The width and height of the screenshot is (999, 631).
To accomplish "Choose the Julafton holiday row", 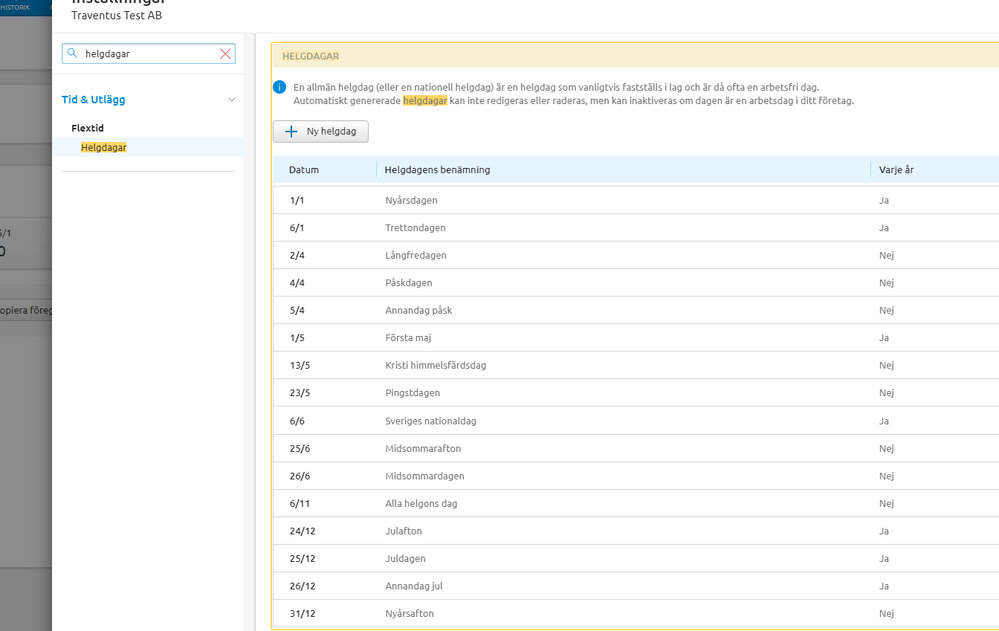I will click(x=403, y=531).
